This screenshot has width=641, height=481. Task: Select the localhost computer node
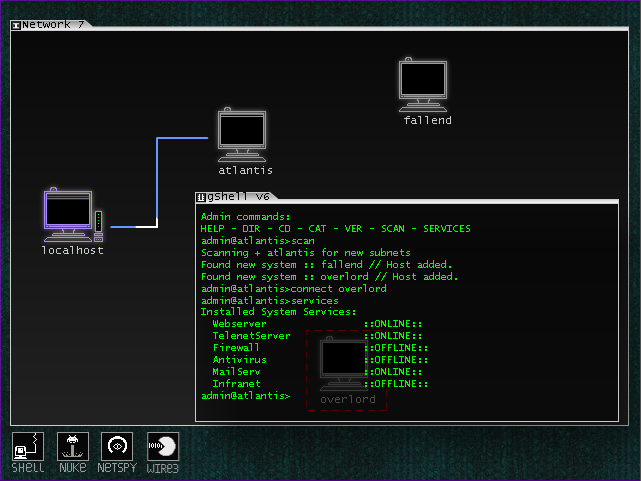[x=70, y=216]
